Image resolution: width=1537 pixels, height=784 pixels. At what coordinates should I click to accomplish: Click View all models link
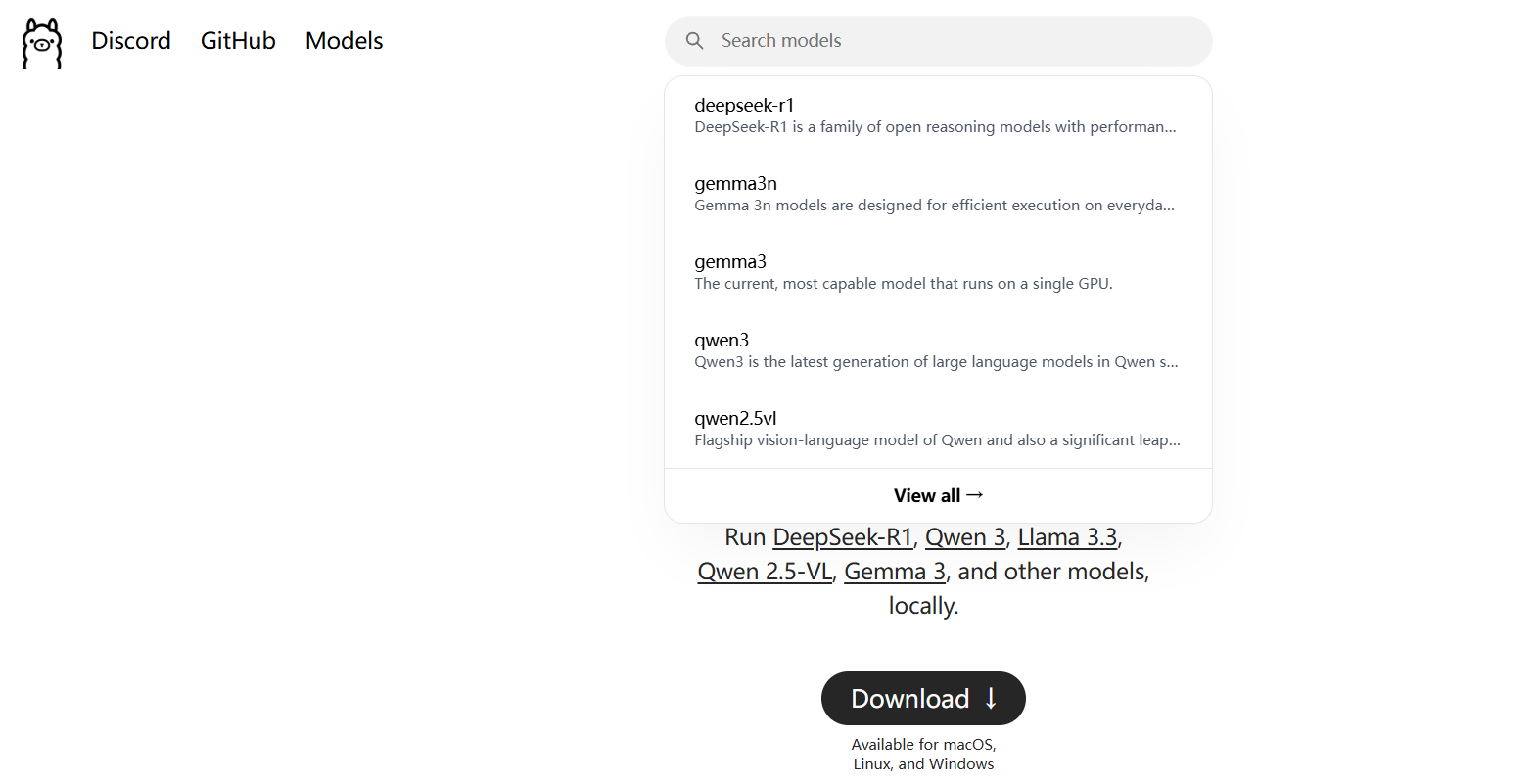tap(938, 495)
